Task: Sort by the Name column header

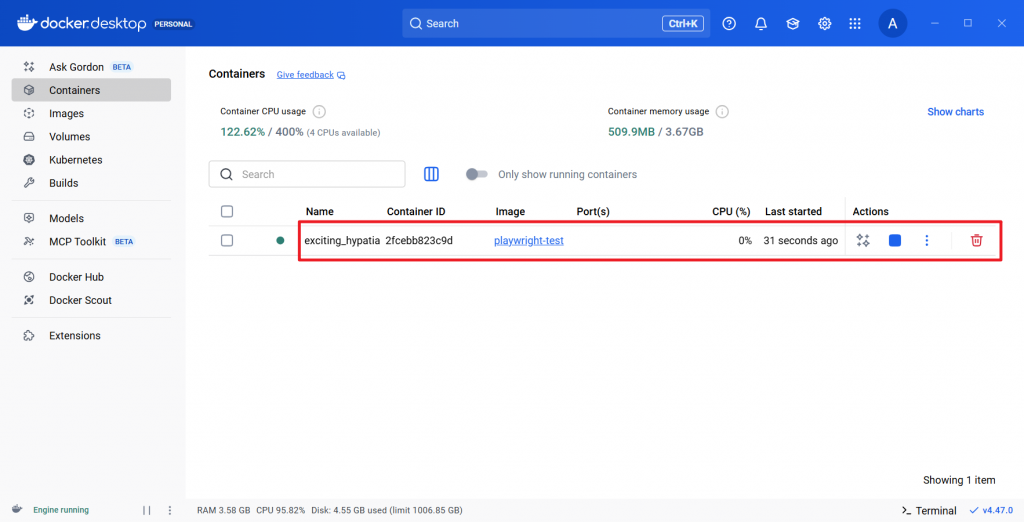Action: tap(319, 212)
